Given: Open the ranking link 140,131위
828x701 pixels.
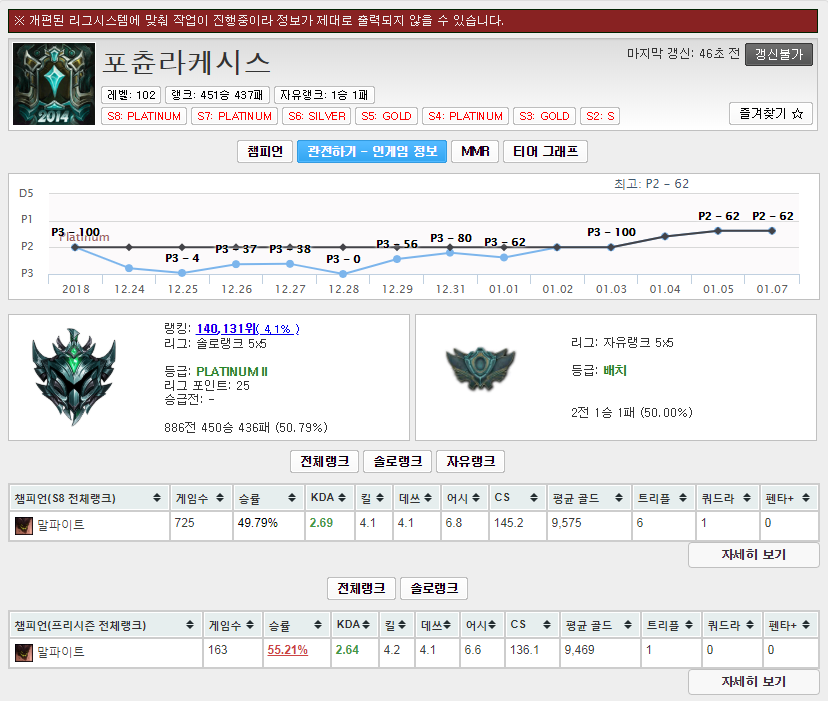Looking at the screenshot, I should point(248,329).
